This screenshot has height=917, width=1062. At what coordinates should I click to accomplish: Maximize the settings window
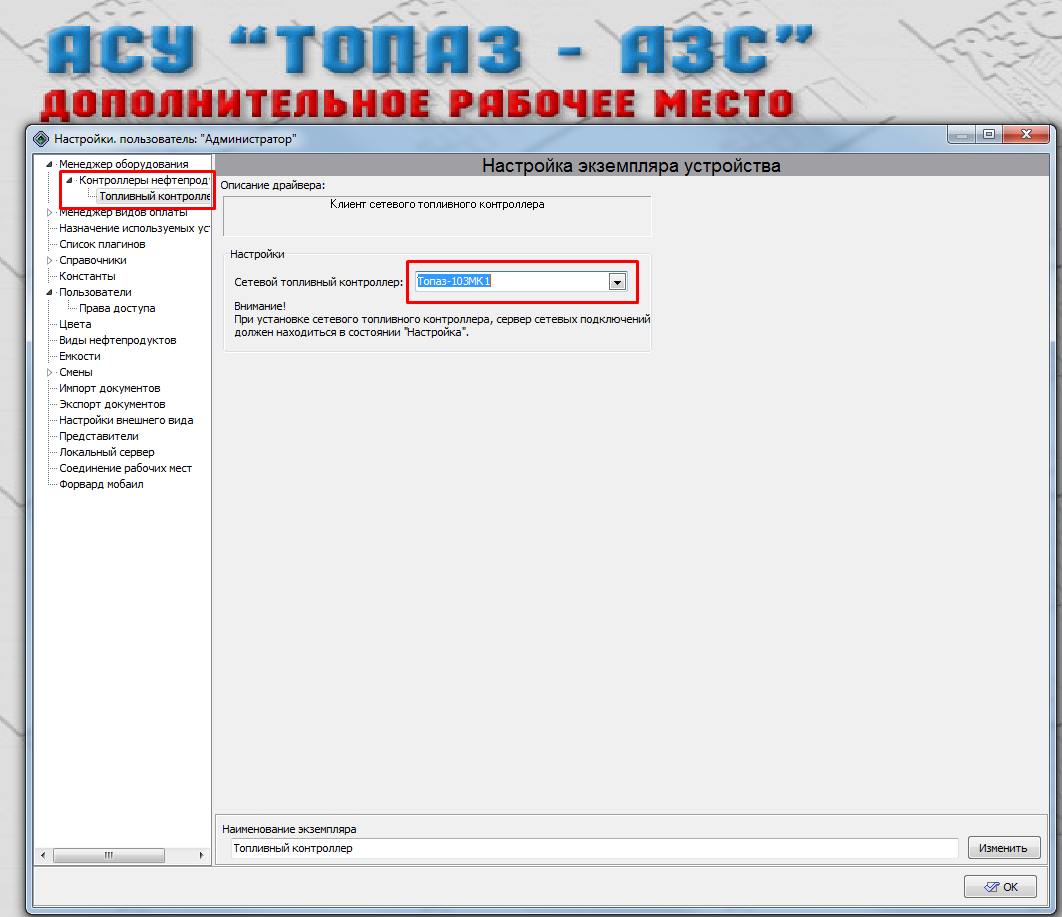point(989,135)
